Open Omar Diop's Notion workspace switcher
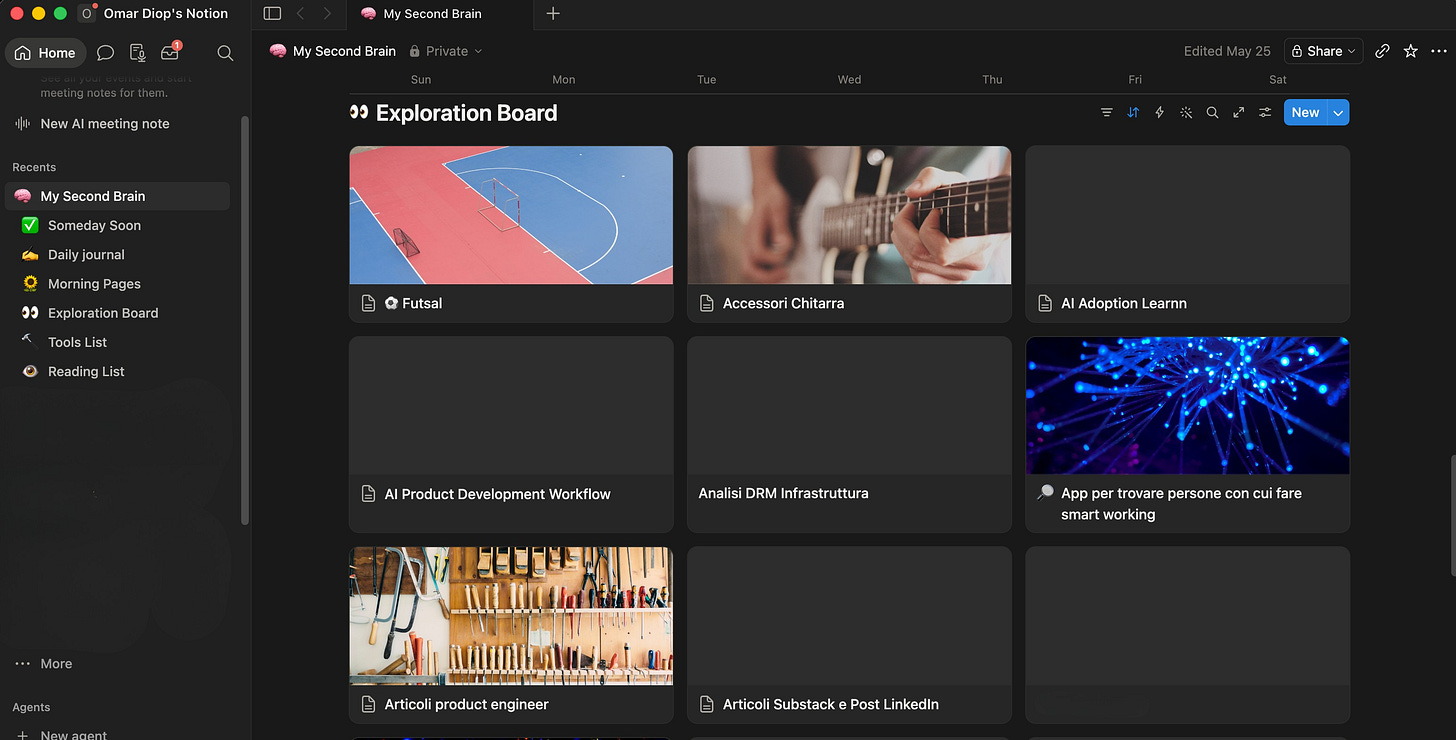This screenshot has height=740, width=1456. (x=154, y=14)
